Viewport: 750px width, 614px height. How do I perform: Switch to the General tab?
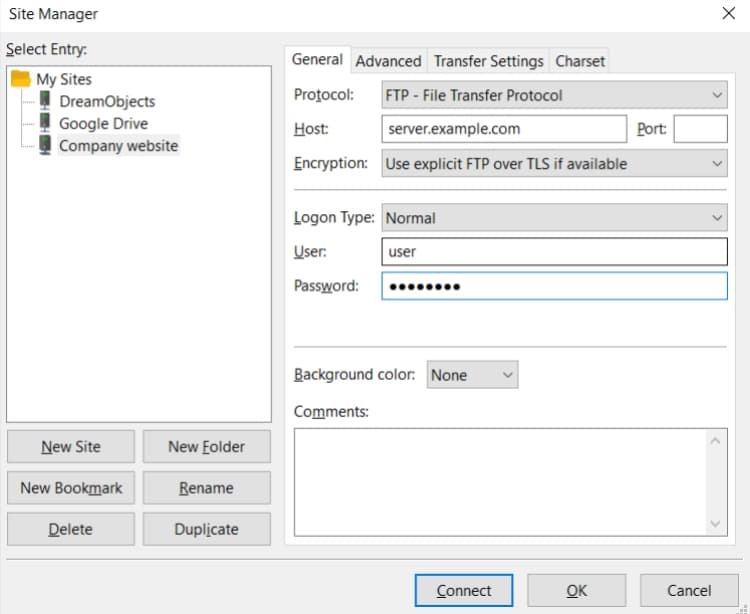pos(318,59)
